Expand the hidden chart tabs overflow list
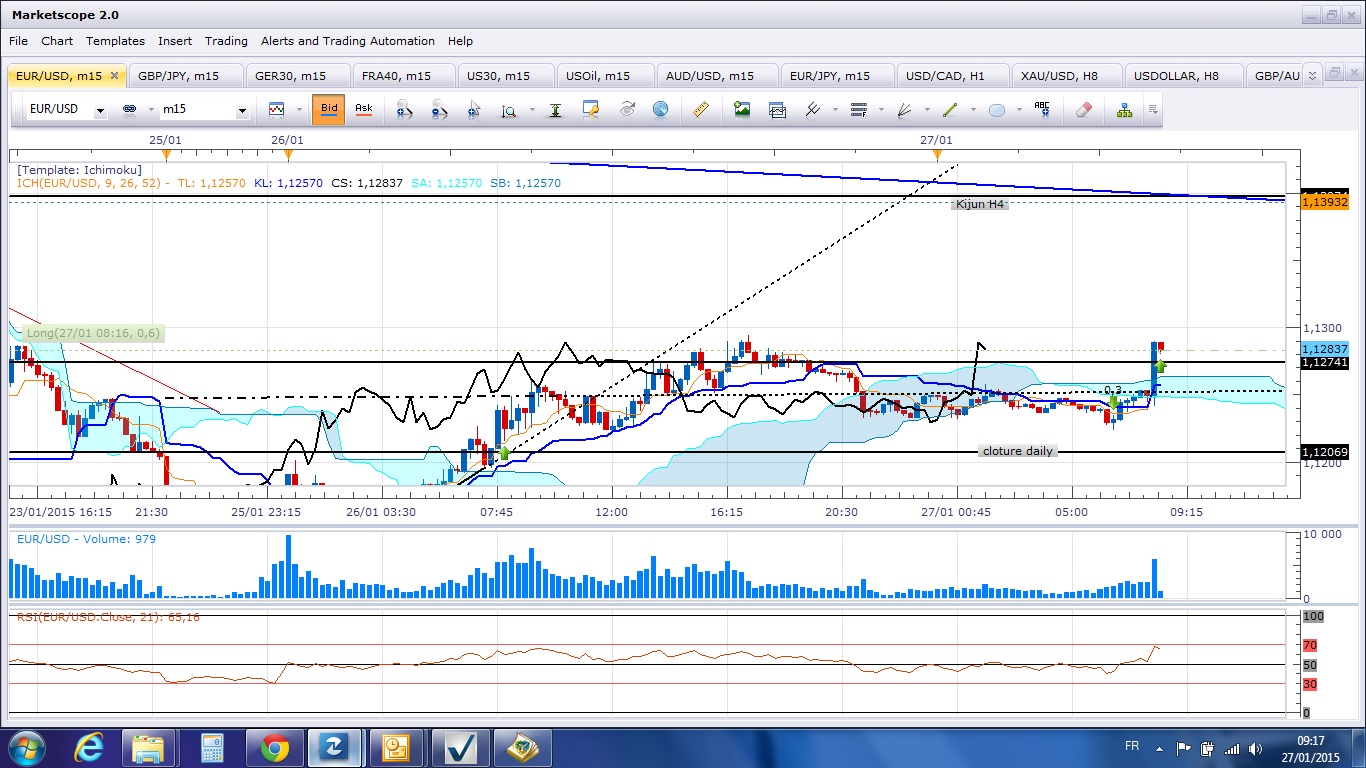The height and width of the screenshot is (768, 1366). pyautogui.click(x=1313, y=74)
